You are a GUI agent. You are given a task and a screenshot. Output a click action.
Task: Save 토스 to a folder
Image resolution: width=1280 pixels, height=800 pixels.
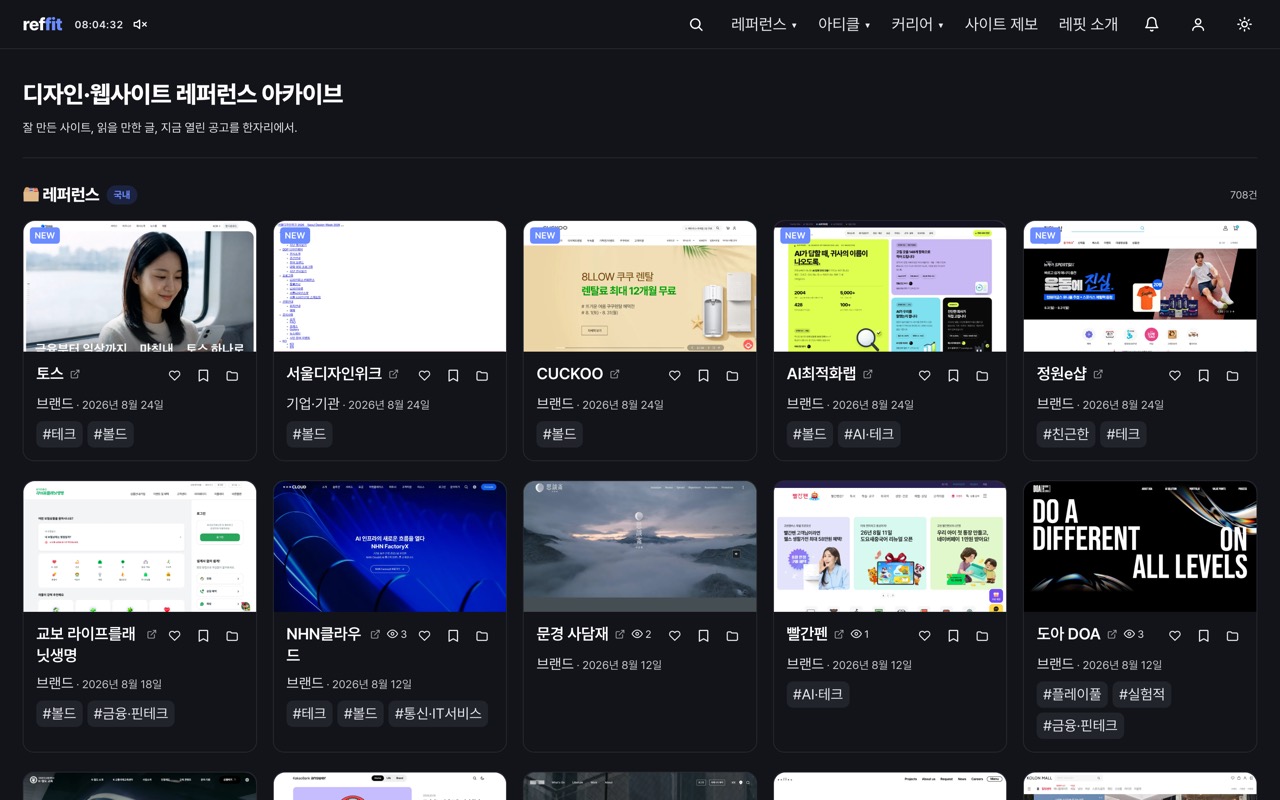click(x=232, y=376)
